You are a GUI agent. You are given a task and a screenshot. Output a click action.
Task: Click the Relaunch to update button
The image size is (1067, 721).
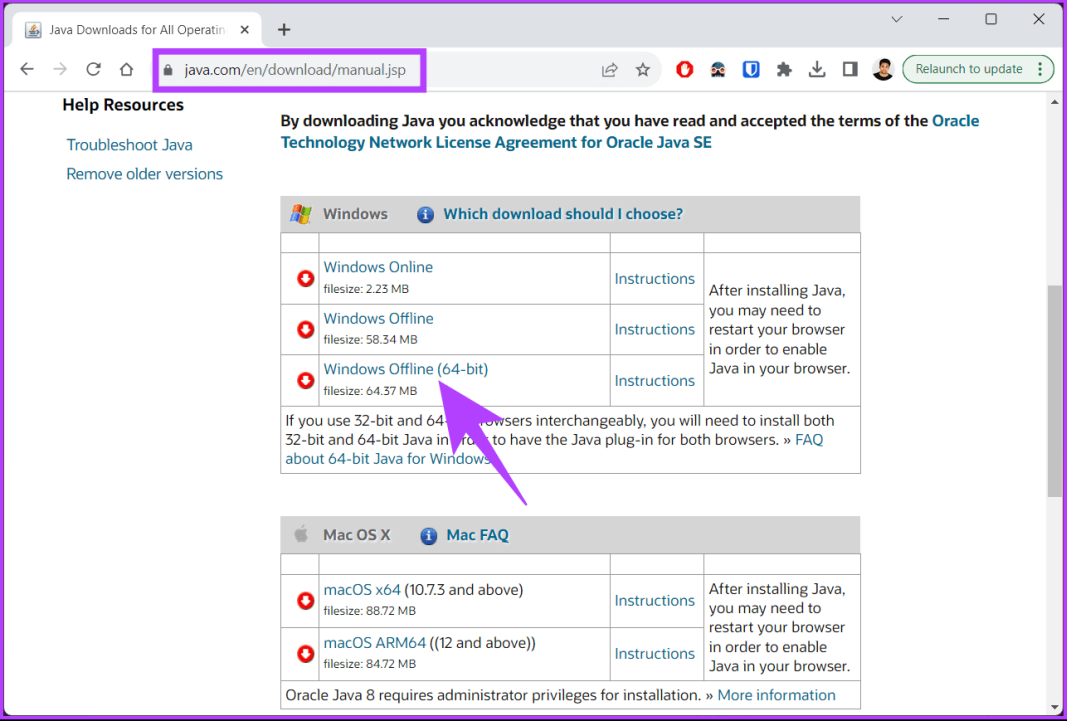[968, 69]
